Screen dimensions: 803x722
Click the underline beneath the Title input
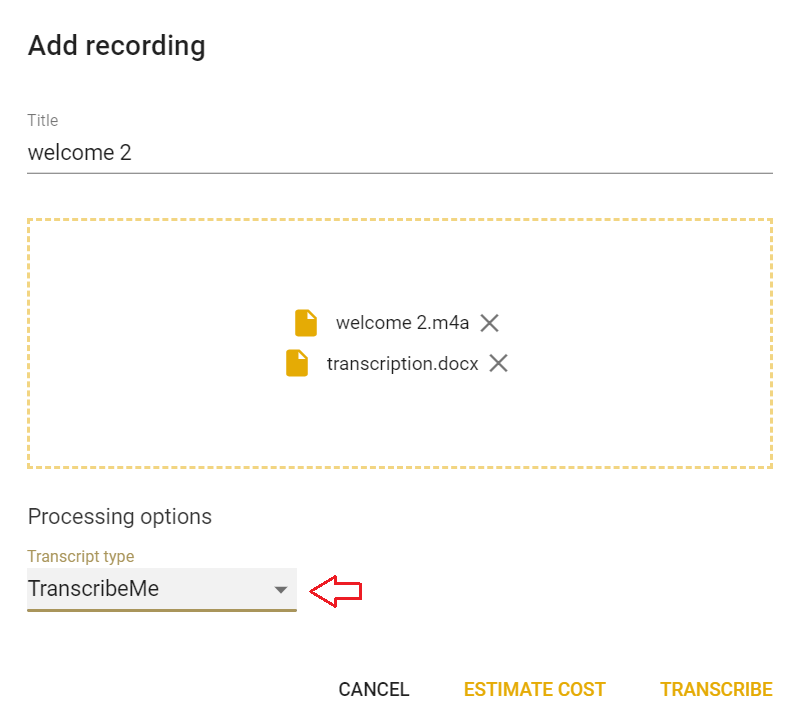[400, 173]
